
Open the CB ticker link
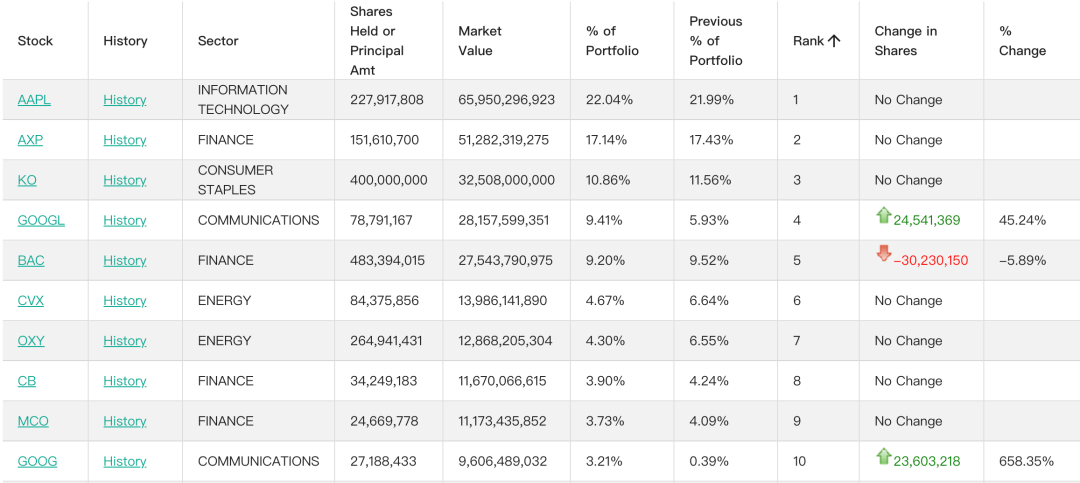[x=27, y=381]
